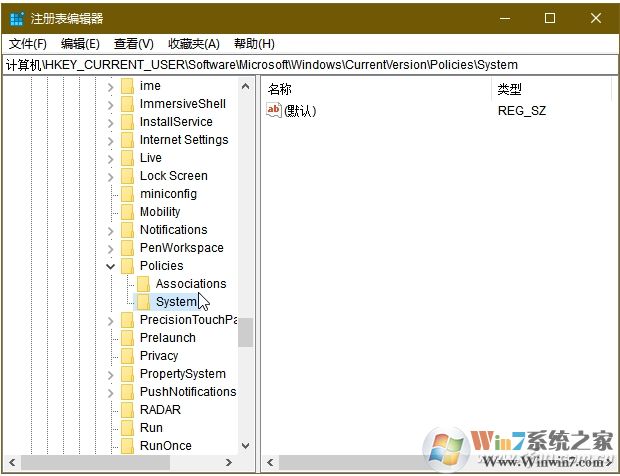Viewport: 620px width, 476px height.
Task: Open the 收藏夹(A) menu
Action: (x=194, y=44)
